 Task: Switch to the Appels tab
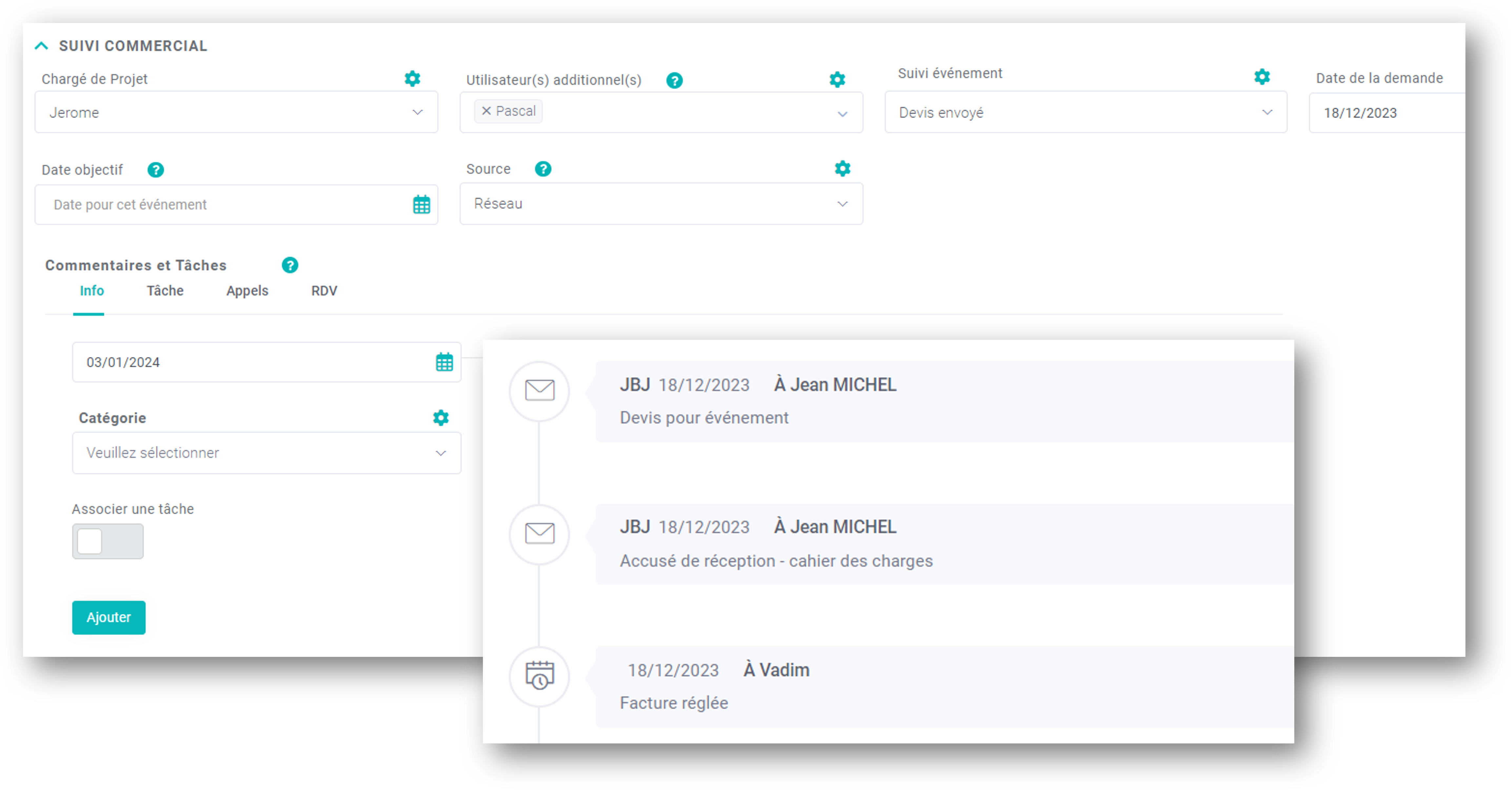tap(247, 291)
